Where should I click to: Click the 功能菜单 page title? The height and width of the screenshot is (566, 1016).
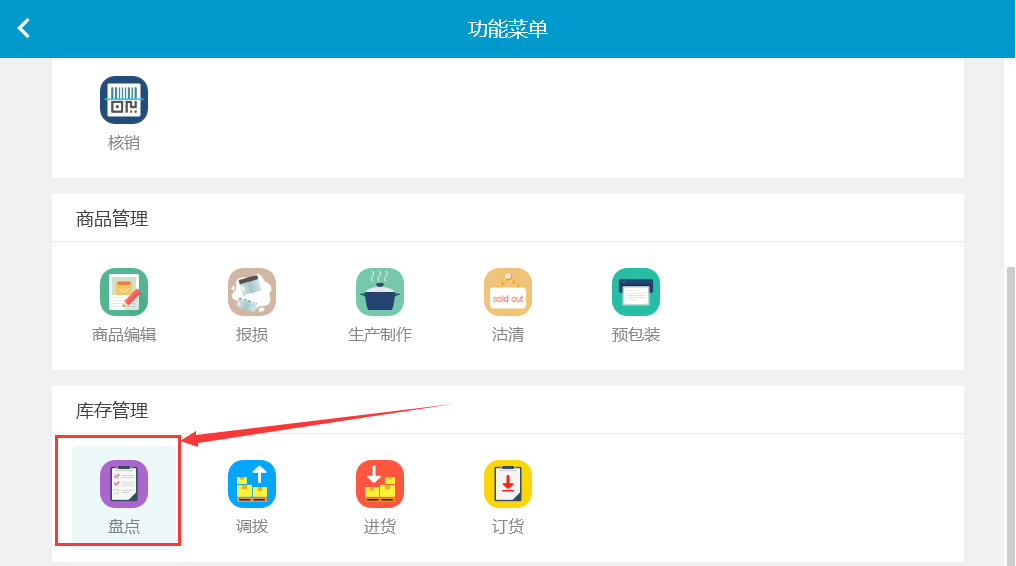[x=508, y=29]
